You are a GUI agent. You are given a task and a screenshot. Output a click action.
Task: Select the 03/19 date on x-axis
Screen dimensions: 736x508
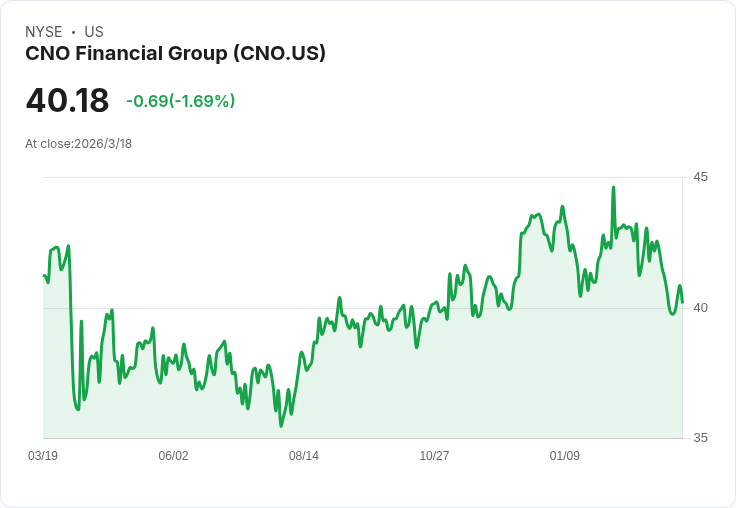click(43, 456)
